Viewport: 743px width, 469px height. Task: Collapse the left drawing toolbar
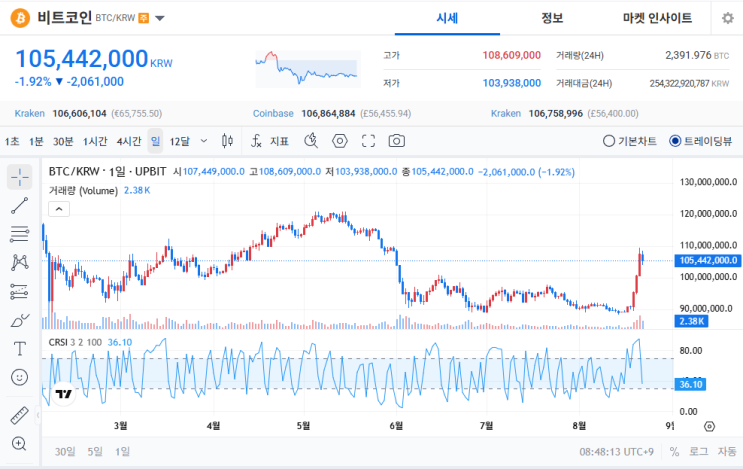38,415
